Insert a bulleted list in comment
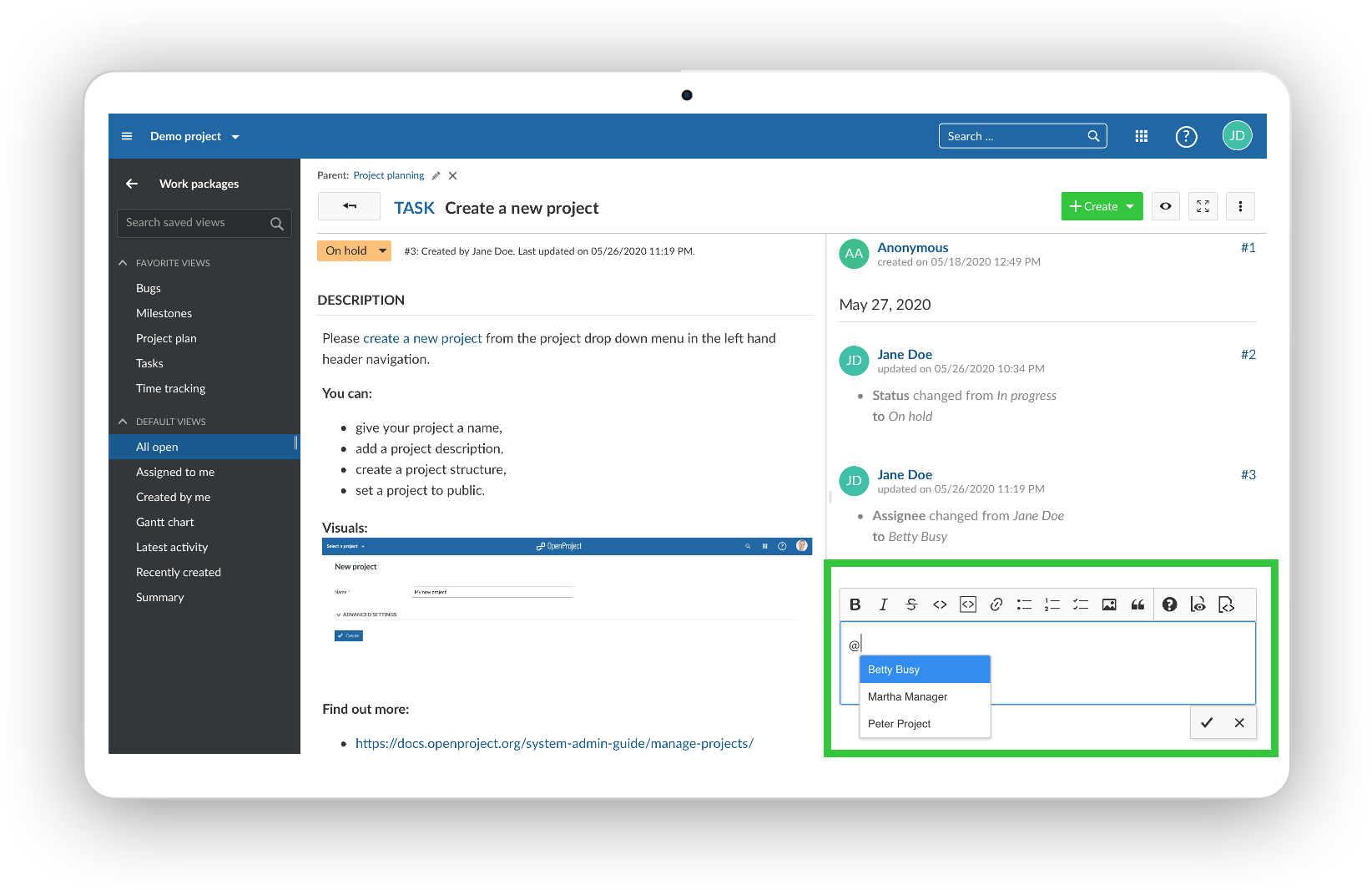The height and width of the screenshot is (890, 1372). [1024, 604]
